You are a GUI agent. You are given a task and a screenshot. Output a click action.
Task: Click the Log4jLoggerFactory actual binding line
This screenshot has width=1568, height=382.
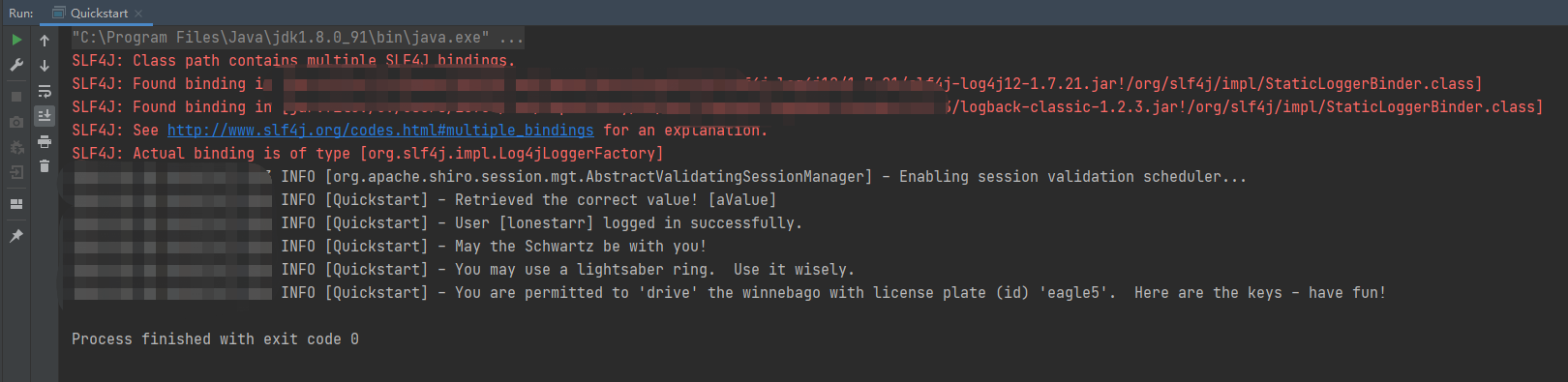pos(368,154)
